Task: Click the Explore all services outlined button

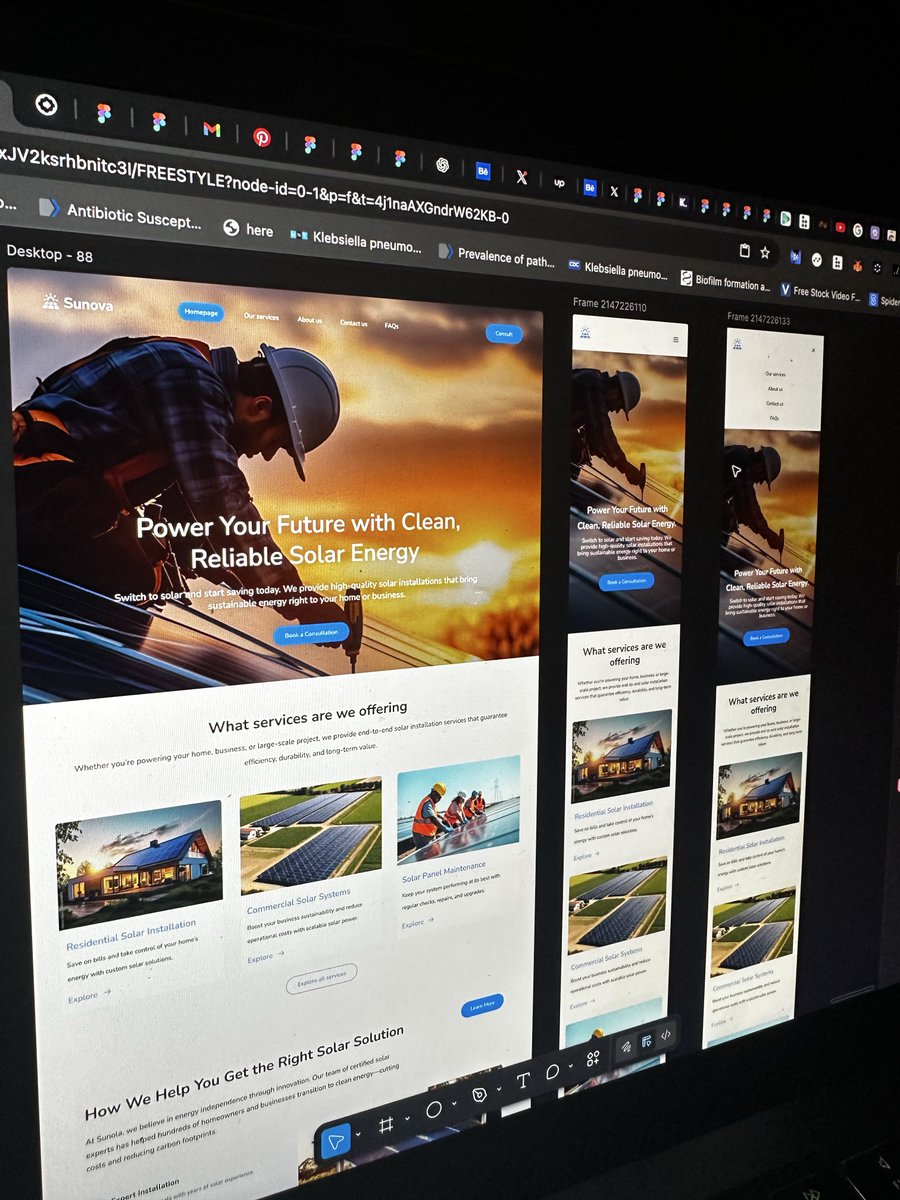Action: [x=321, y=978]
